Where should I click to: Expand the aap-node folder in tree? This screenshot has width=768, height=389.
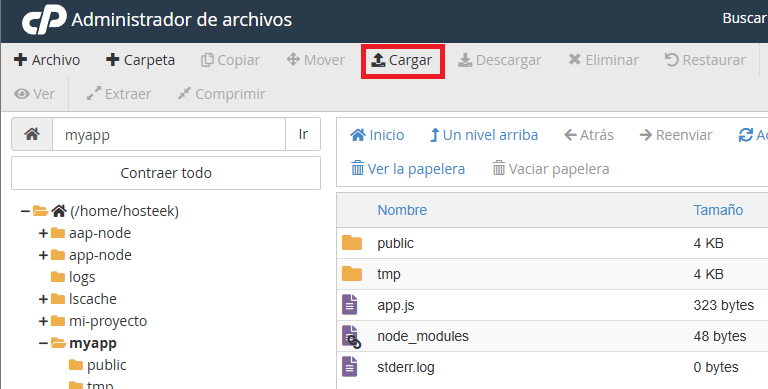click(43, 233)
